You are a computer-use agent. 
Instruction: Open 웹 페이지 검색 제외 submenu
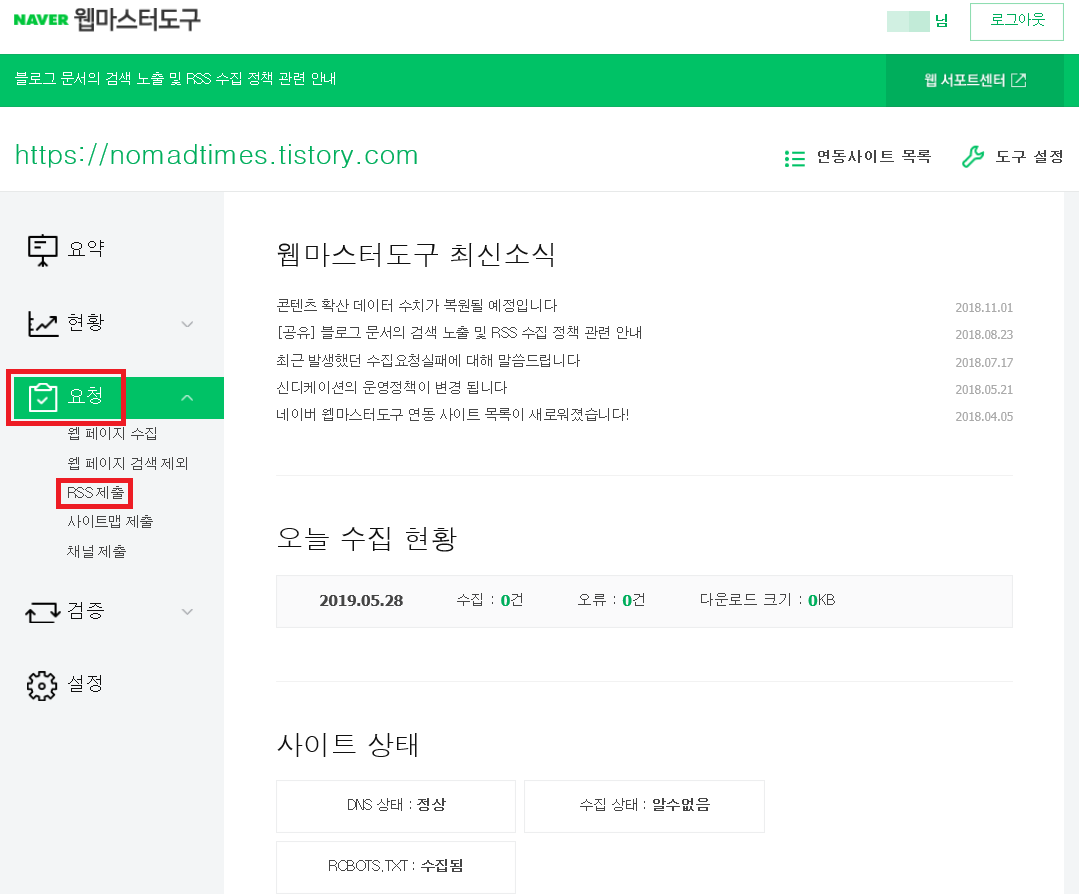[127, 463]
